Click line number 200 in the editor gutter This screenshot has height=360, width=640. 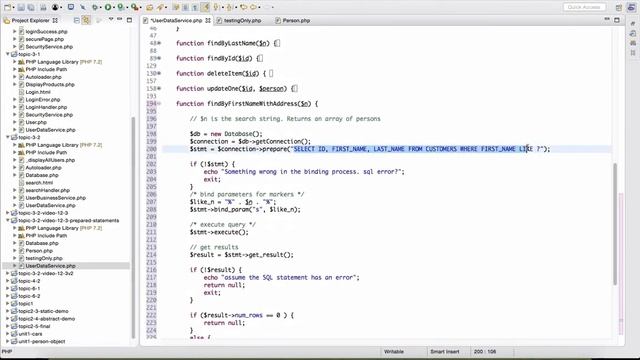click(x=151, y=149)
